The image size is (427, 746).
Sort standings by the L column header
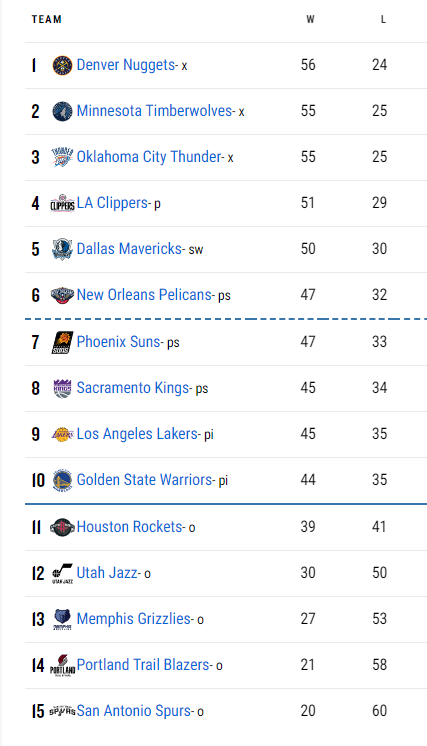[x=383, y=20]
